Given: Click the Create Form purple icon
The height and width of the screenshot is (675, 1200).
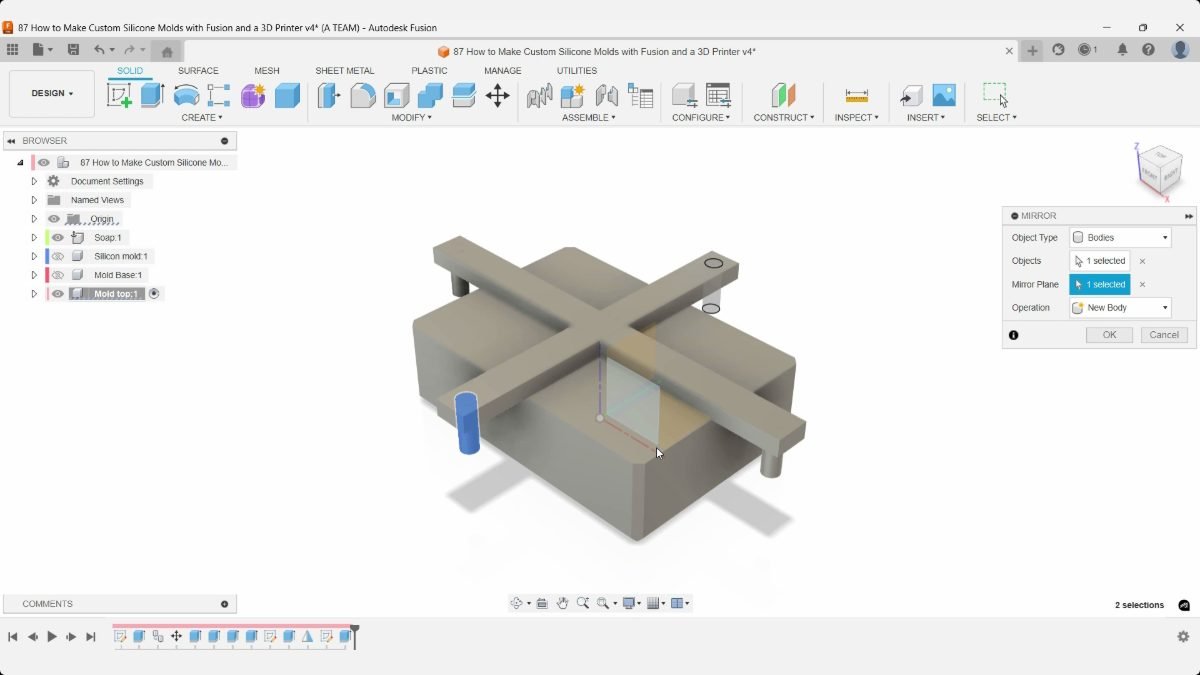Looking at the screenshot, I should click(253, 95).
